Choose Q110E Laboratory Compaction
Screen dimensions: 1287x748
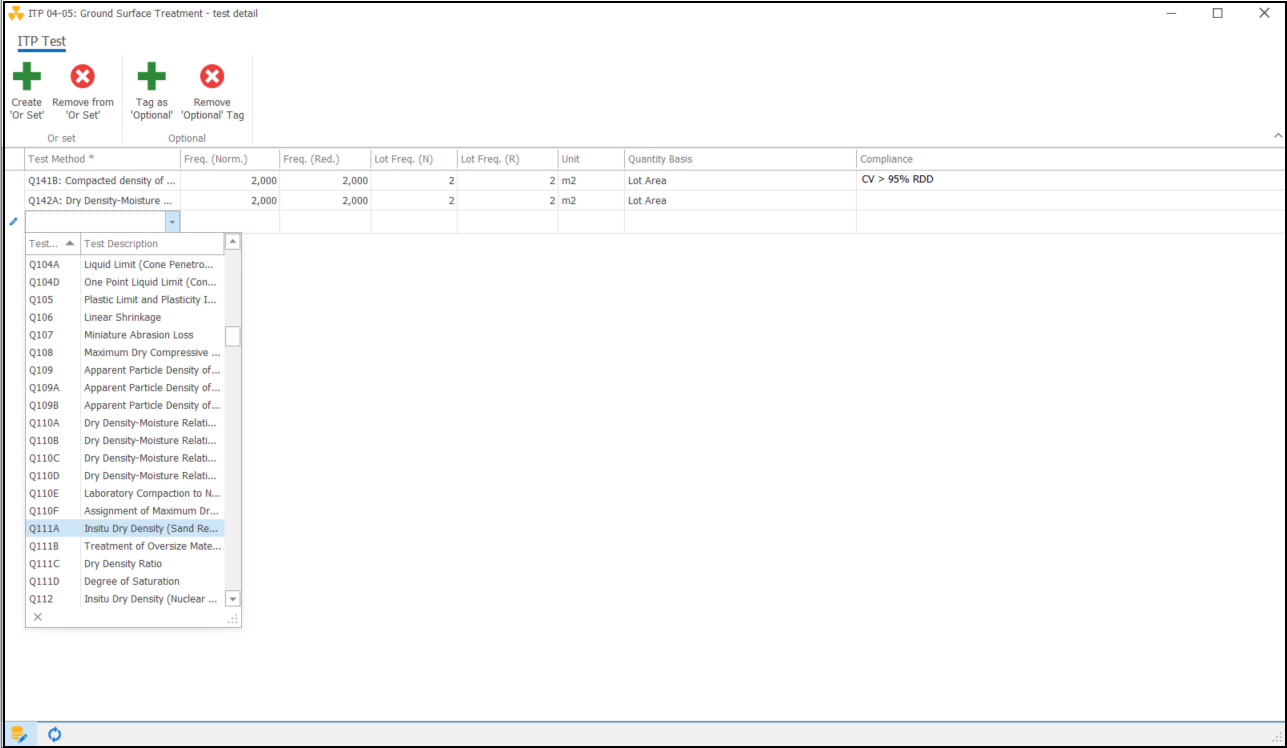coord(125,493)
